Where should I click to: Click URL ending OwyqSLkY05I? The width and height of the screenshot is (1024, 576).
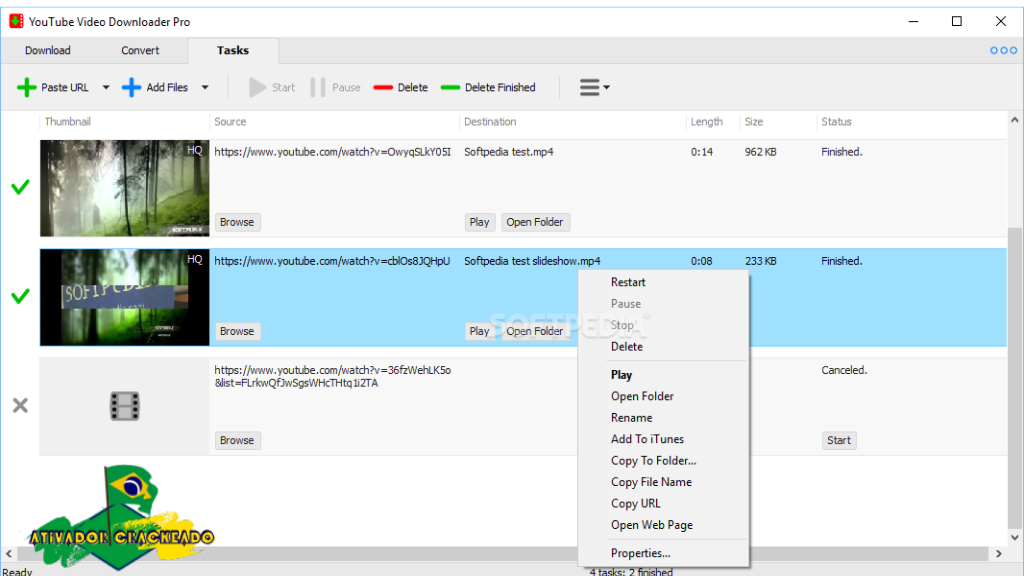coord(332,152)
